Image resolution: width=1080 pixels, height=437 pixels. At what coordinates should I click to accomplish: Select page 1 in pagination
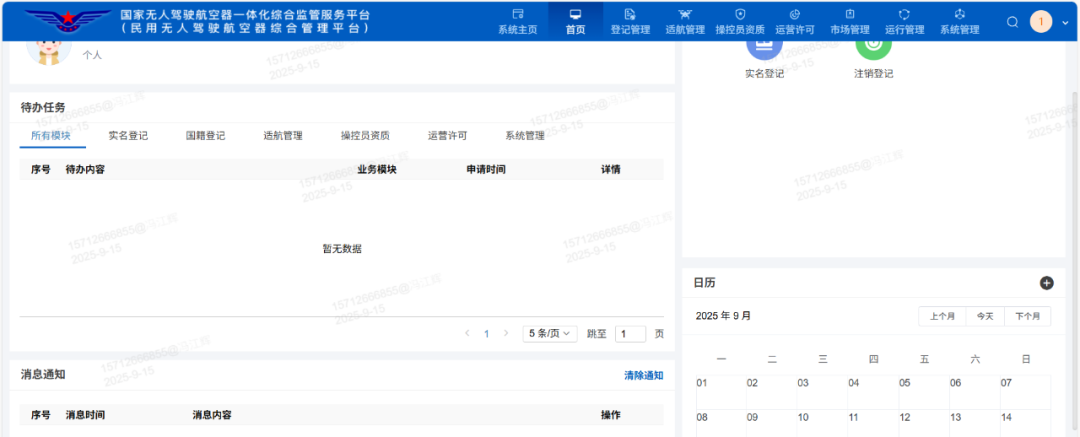pos(486,334)
